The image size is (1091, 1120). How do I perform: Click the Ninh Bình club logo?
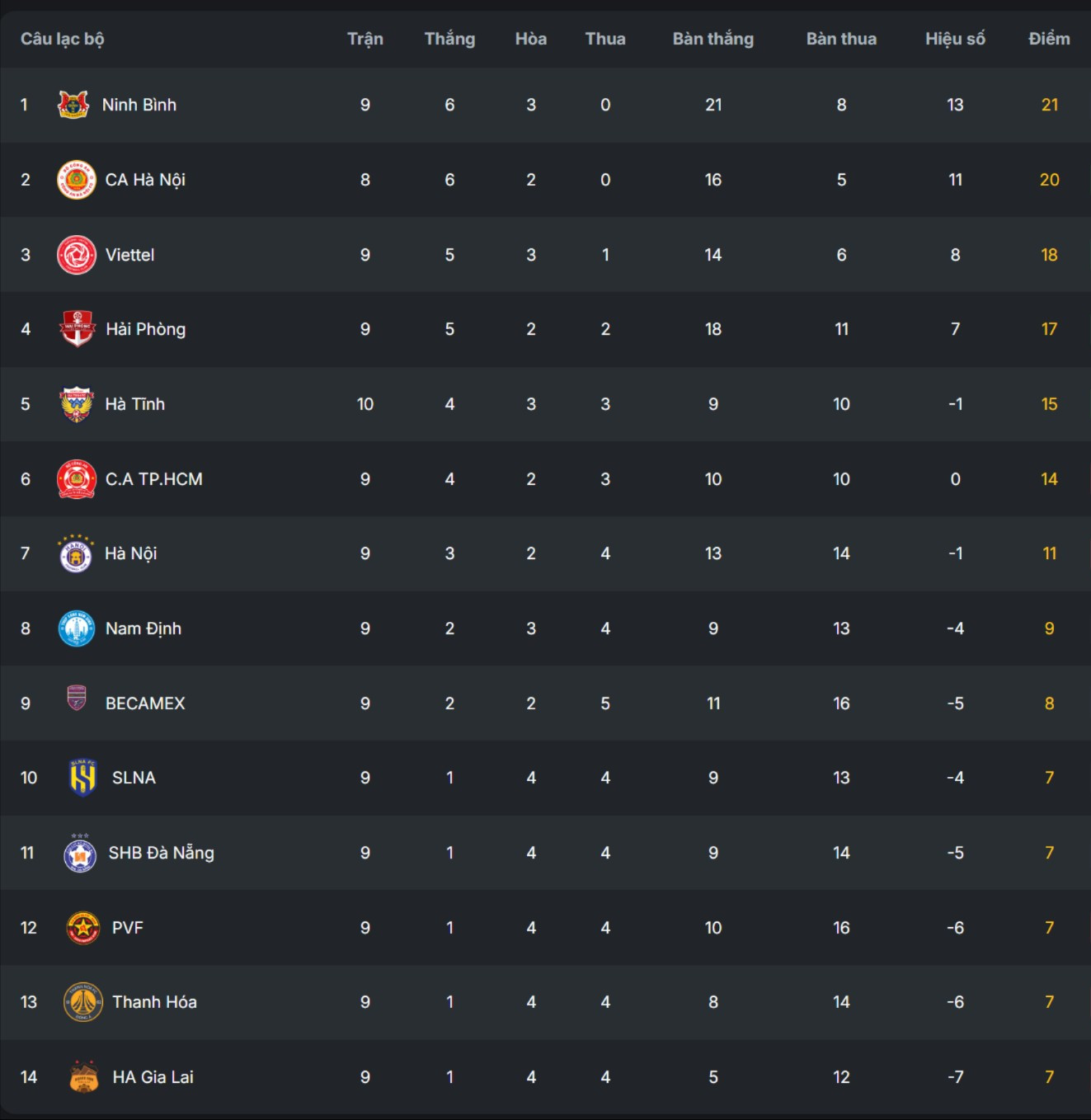click(x=73, y=105)
